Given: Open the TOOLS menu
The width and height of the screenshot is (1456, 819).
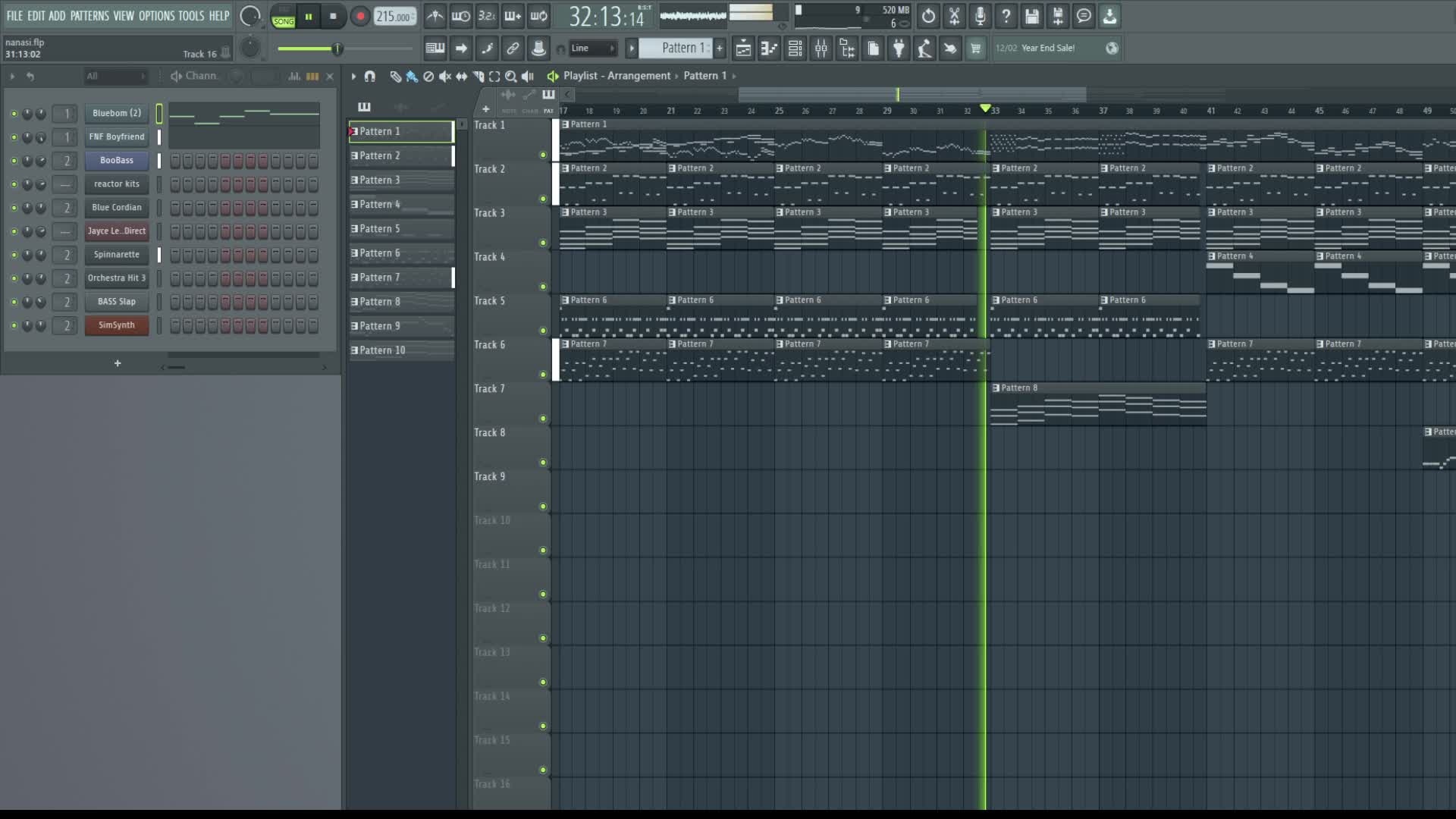Looking at the screenshot, I should (x=191, y=16).
